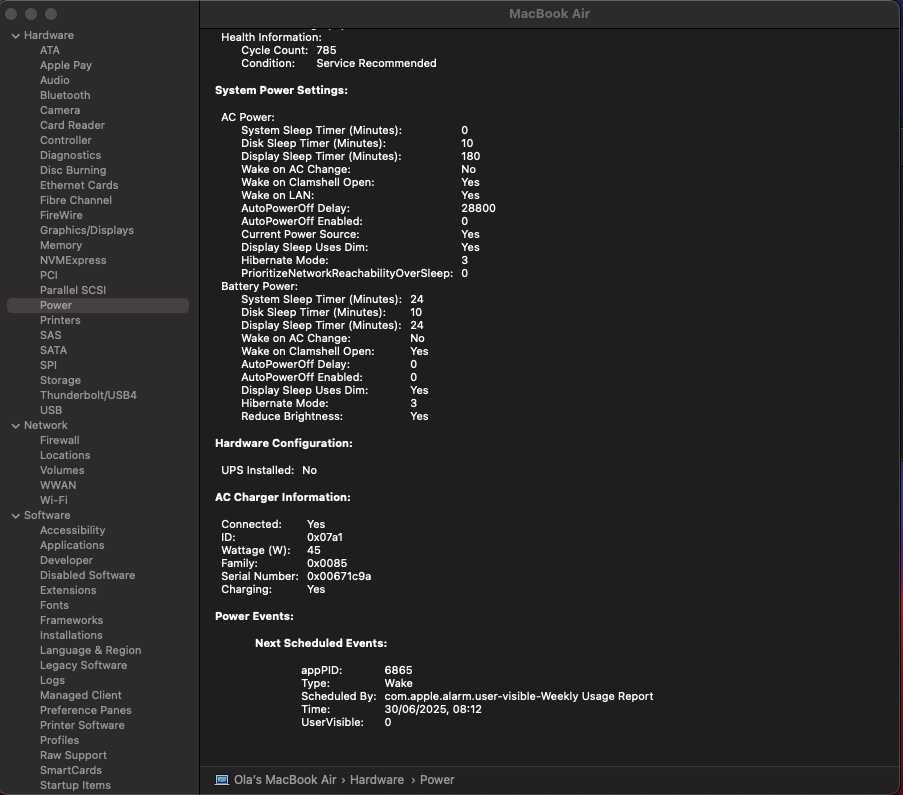Collapse the Network section chevron
Screen dimensions: 903x795
pyautogui.click(x=16, y=426)
